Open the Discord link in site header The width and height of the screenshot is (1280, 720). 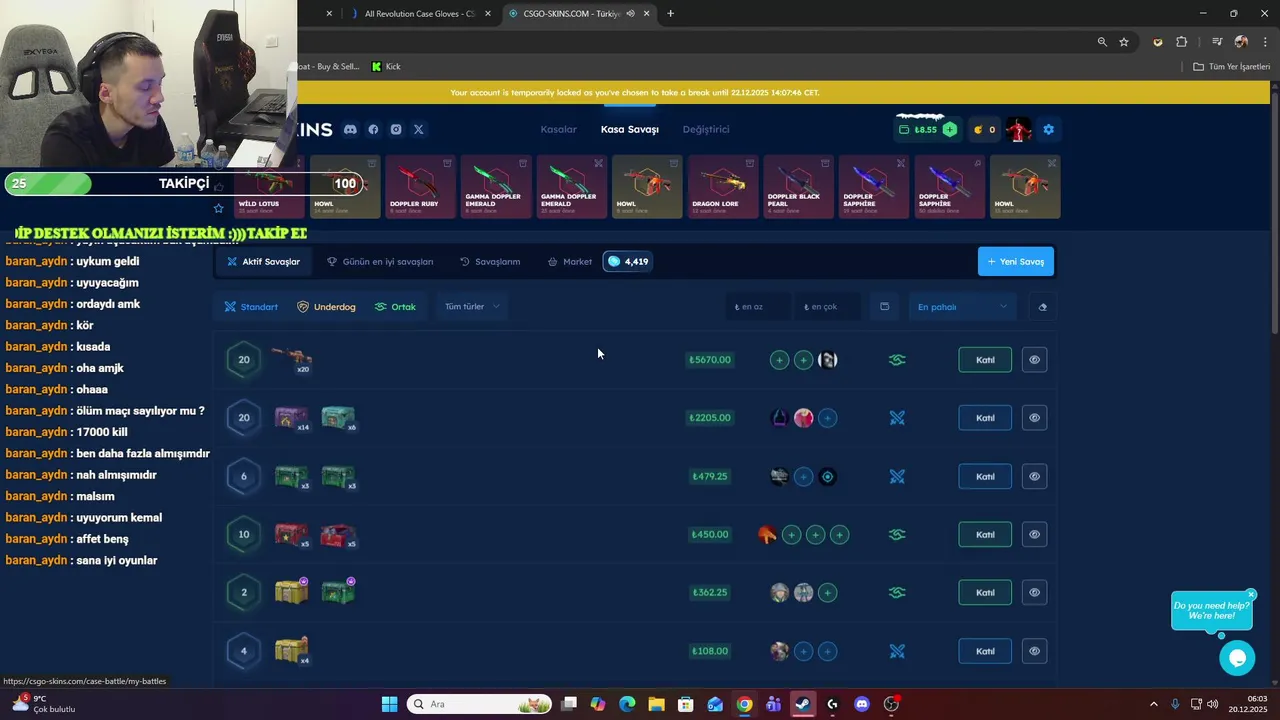pyautogui.click(x=350, y=129)
